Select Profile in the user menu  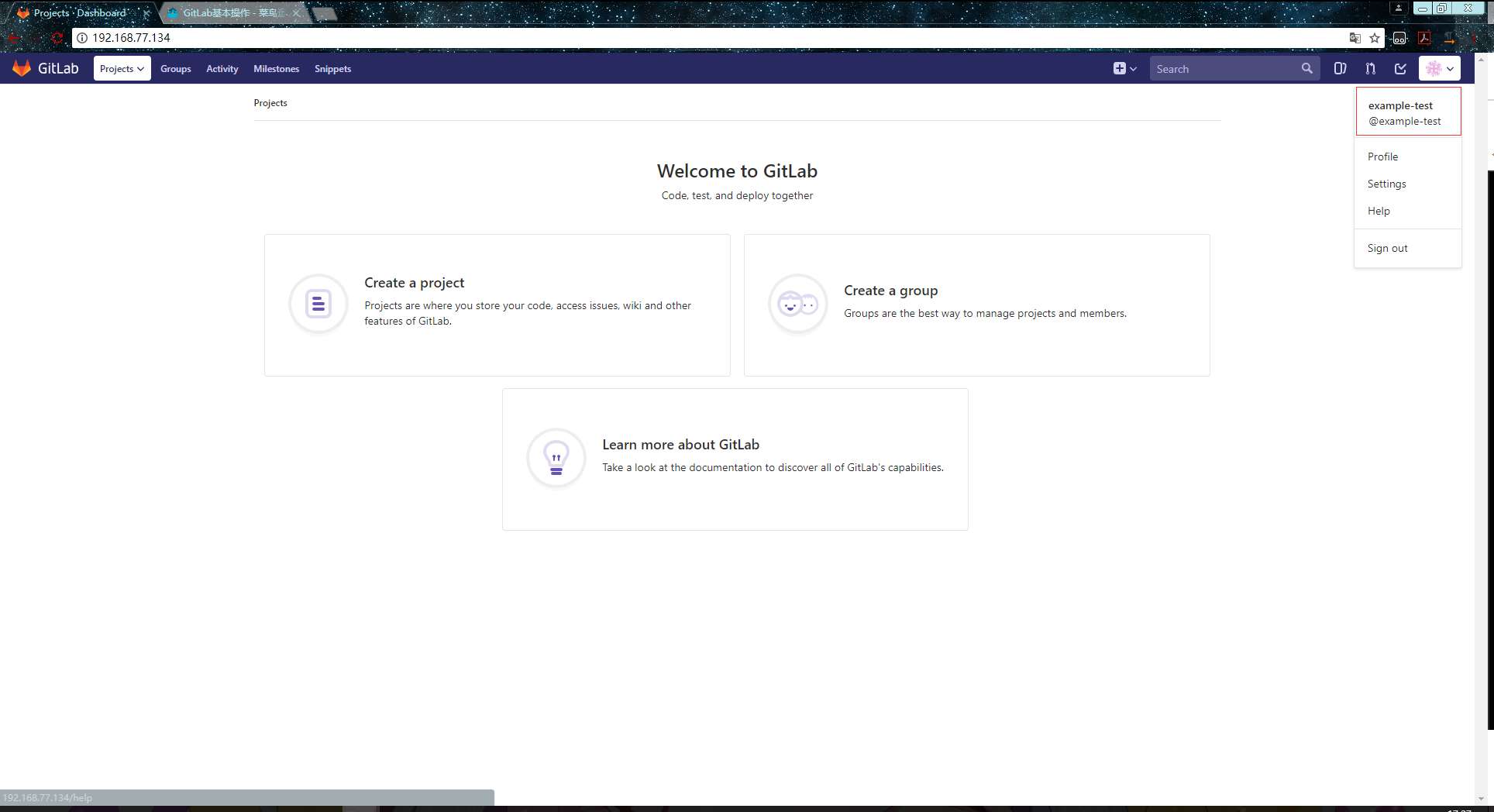pos(1382,157)
